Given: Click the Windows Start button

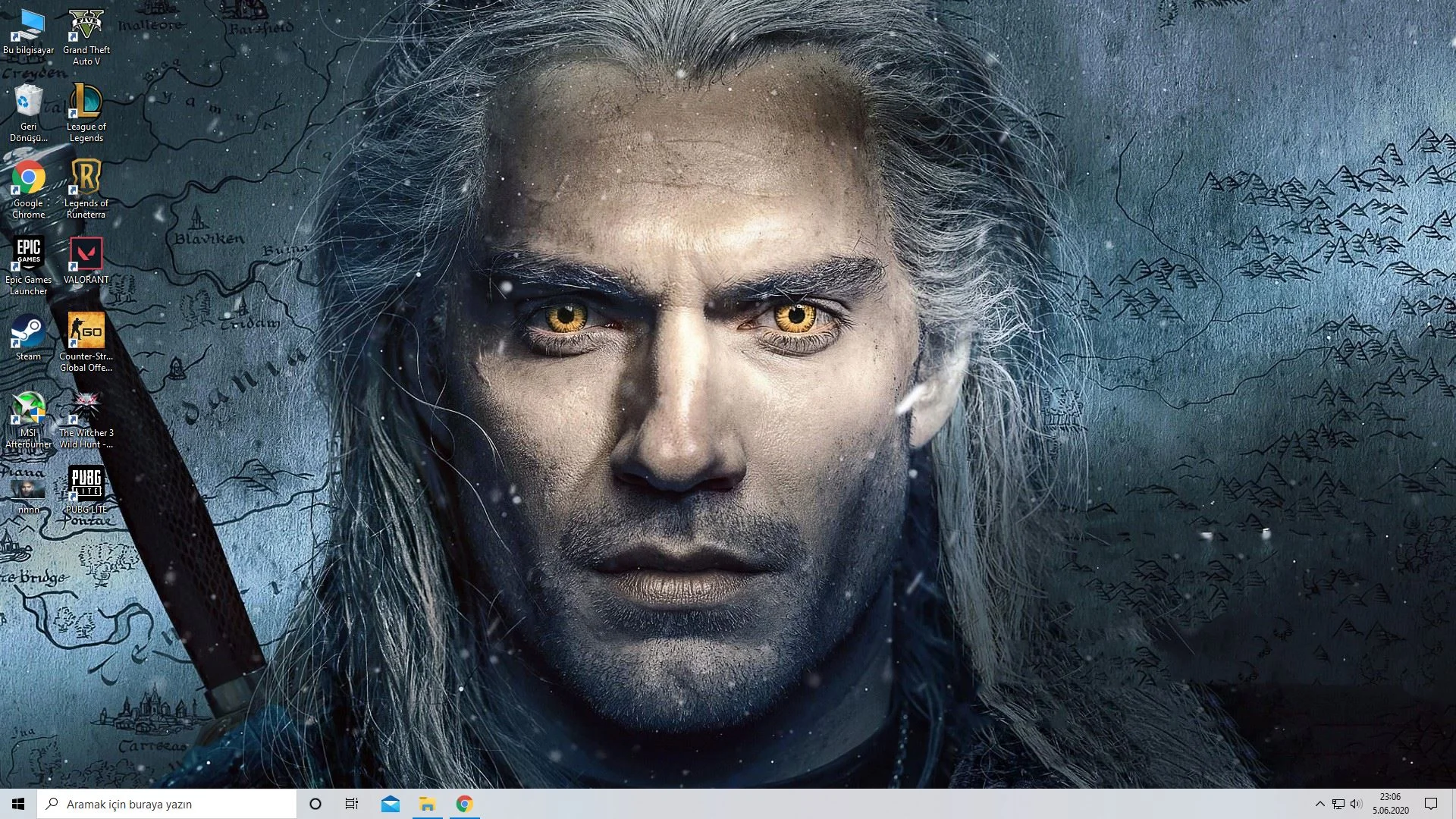Looking at the screenshot, I should [x=18, y=804].
